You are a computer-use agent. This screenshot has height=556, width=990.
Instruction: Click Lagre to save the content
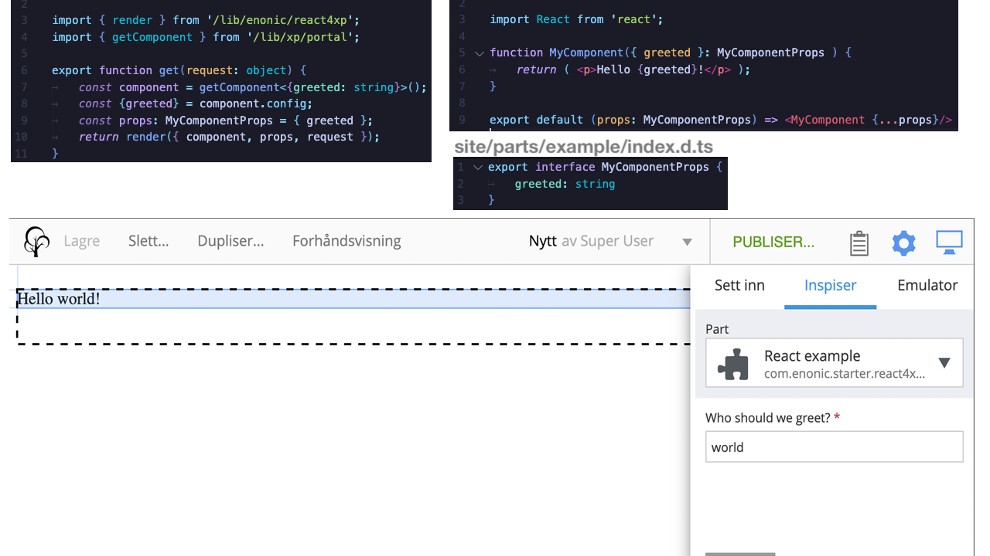[x=82, y=241]
